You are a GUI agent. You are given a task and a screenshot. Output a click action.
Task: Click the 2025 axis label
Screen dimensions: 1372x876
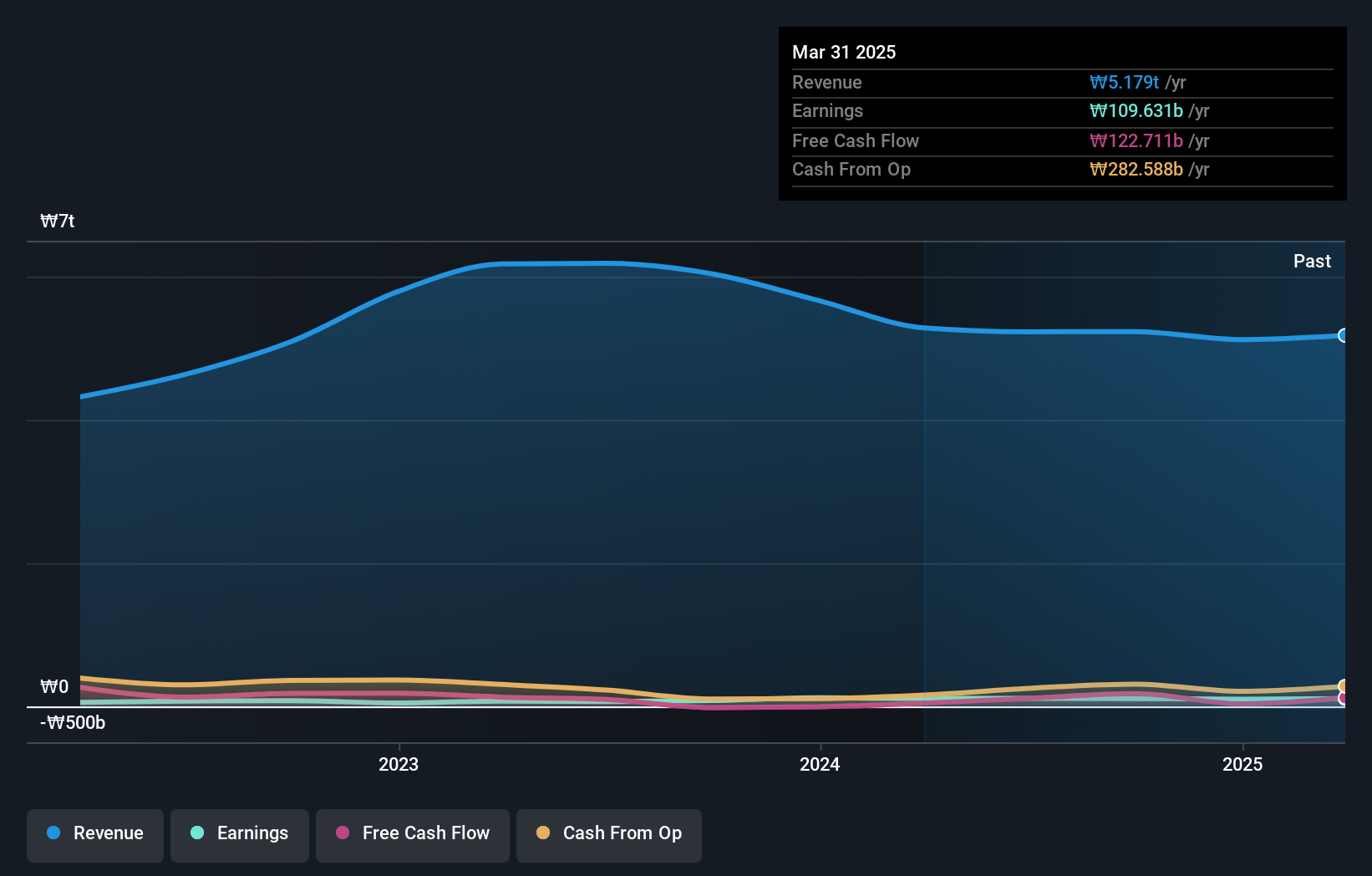pos(1242,764)
